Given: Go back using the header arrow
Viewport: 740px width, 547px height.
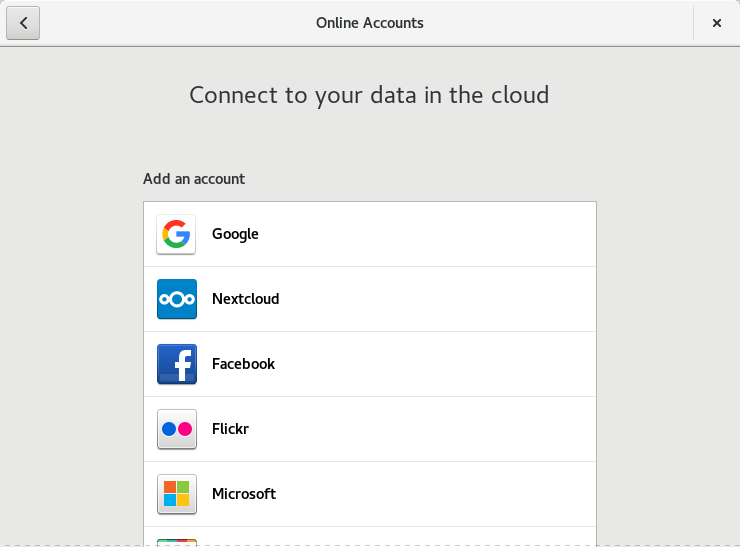Looking at the screenshot, I should click(23, 23).
